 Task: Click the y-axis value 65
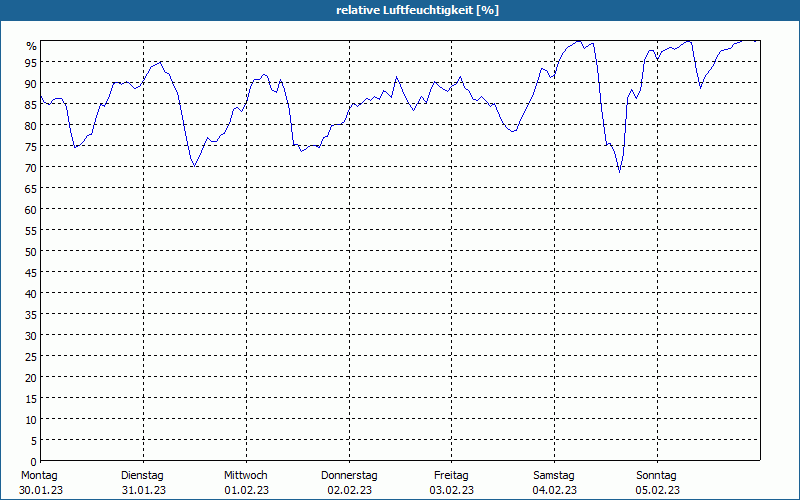tap(31, 188)
